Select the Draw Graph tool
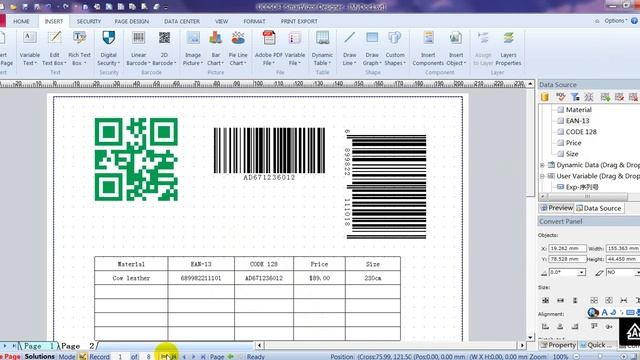Image resolution: width=640 pixels, height=360 pixels. pyautogui.click(x=372, y=48)
